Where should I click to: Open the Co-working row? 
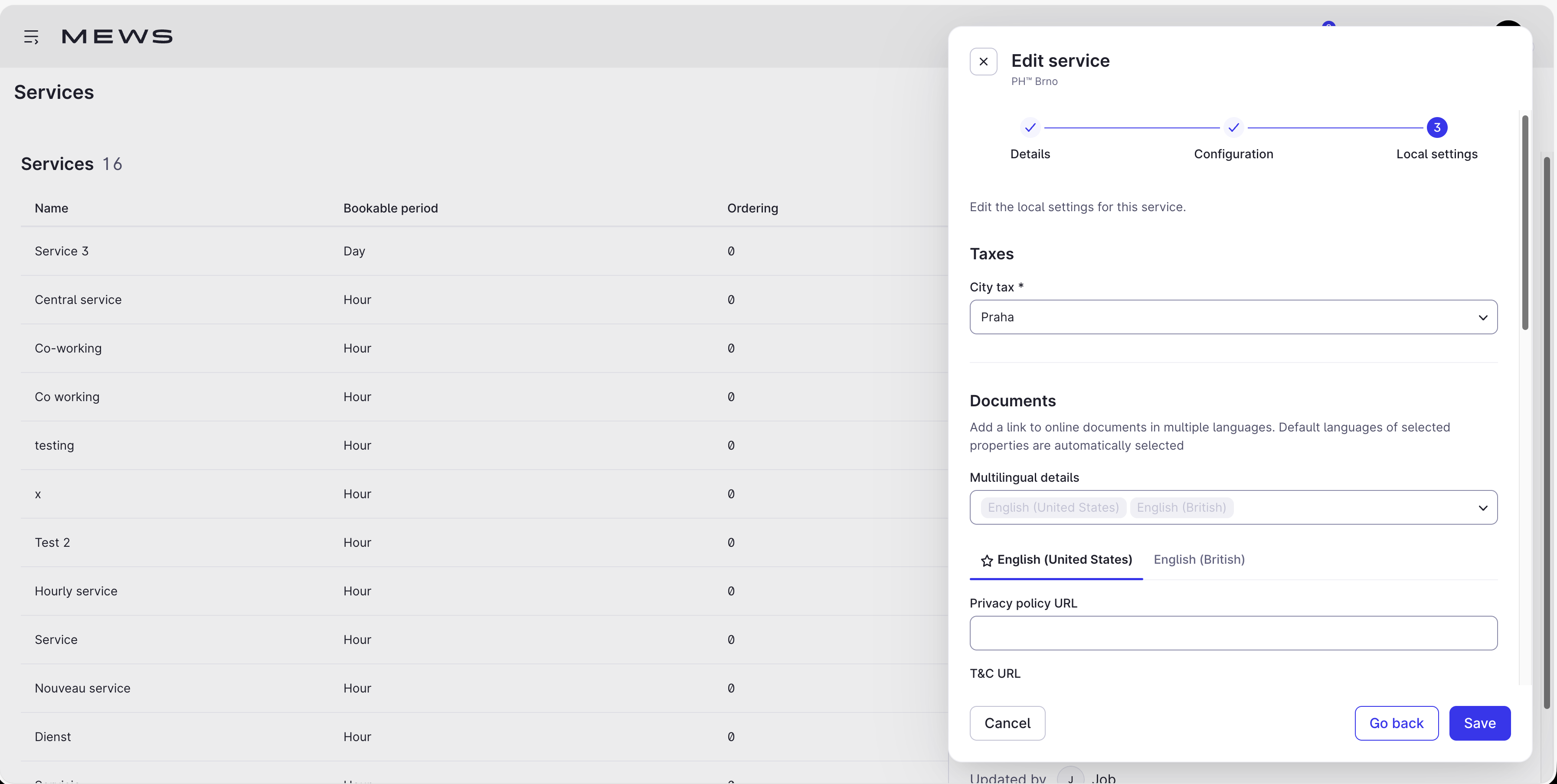point(484,348)
